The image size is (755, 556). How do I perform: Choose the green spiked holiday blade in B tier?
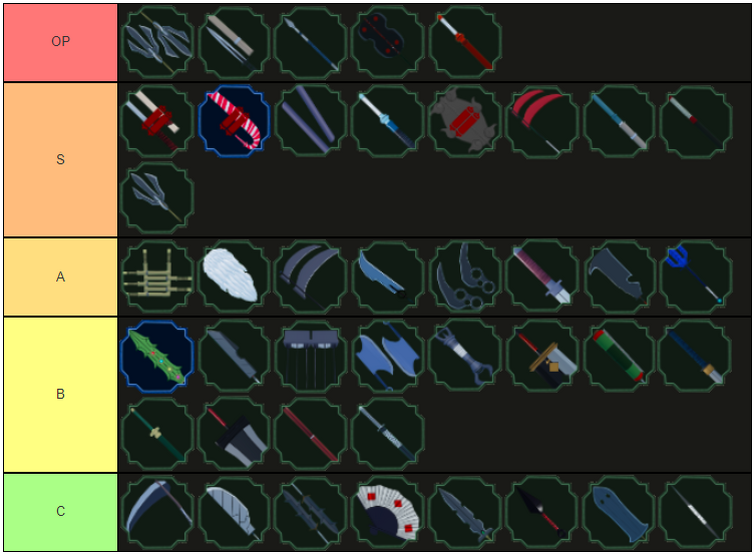click(x=157, y=357)
